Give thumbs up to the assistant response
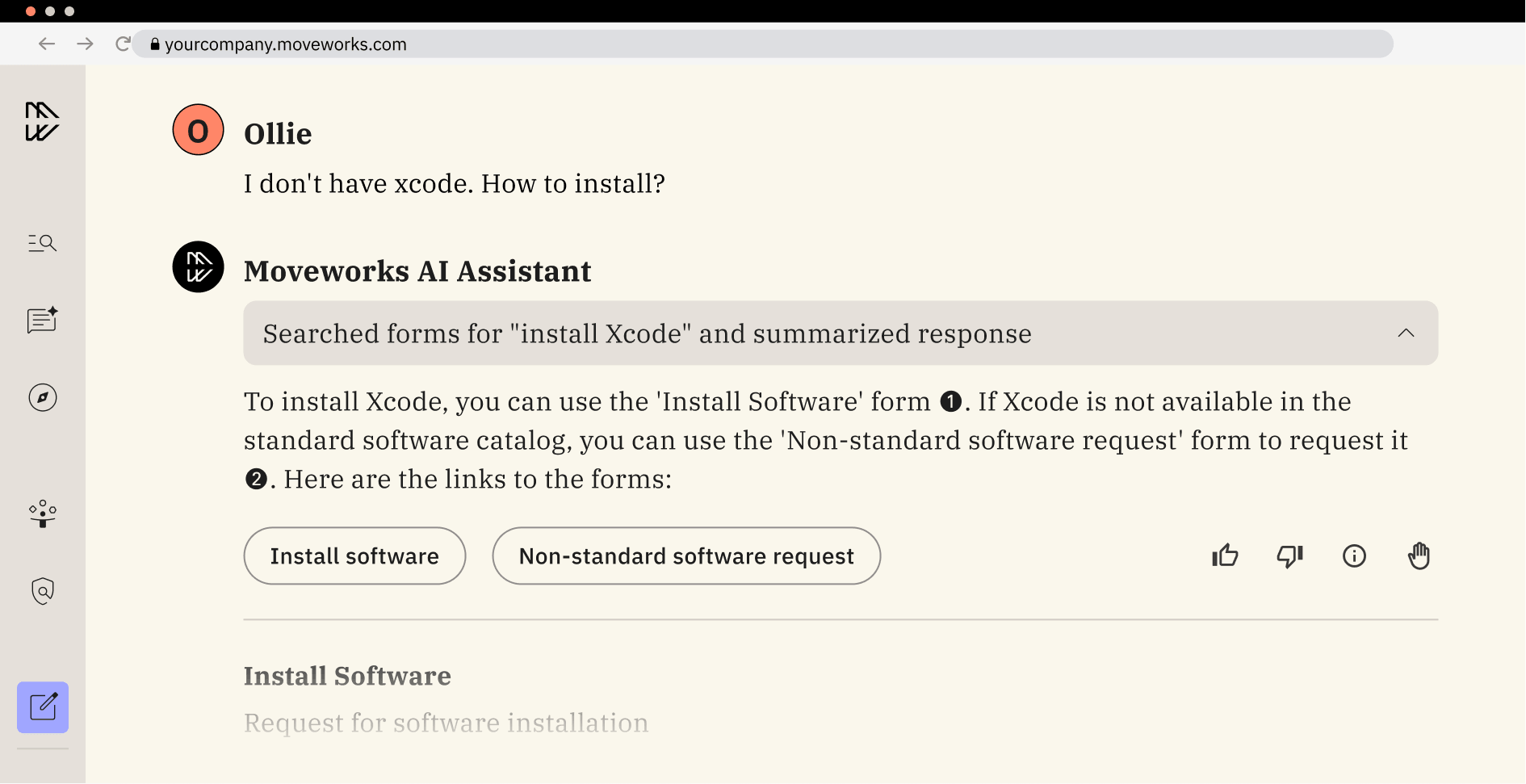This screenshot has width=1526, height=784. [1225, 556]
